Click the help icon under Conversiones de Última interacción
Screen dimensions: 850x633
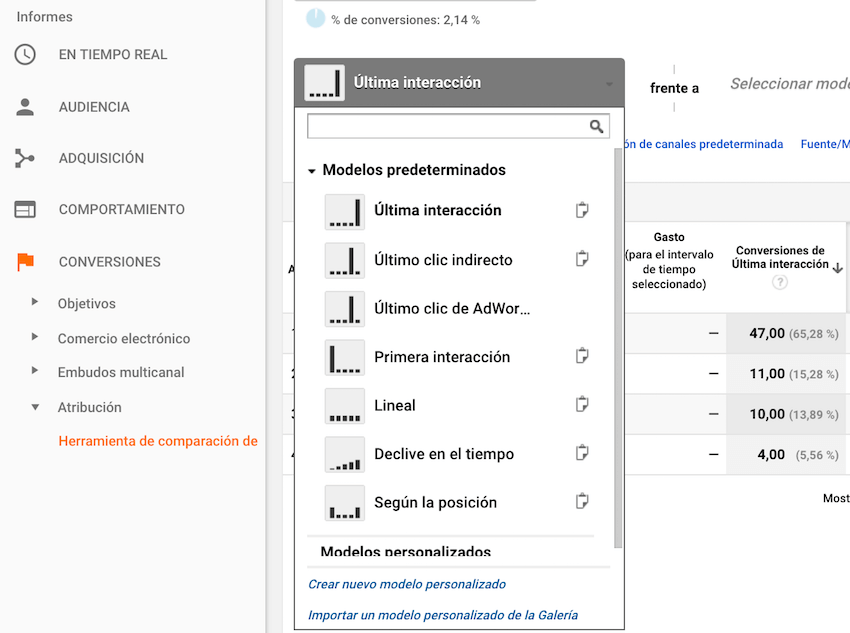pyautogui.click(x=780, y=282)
